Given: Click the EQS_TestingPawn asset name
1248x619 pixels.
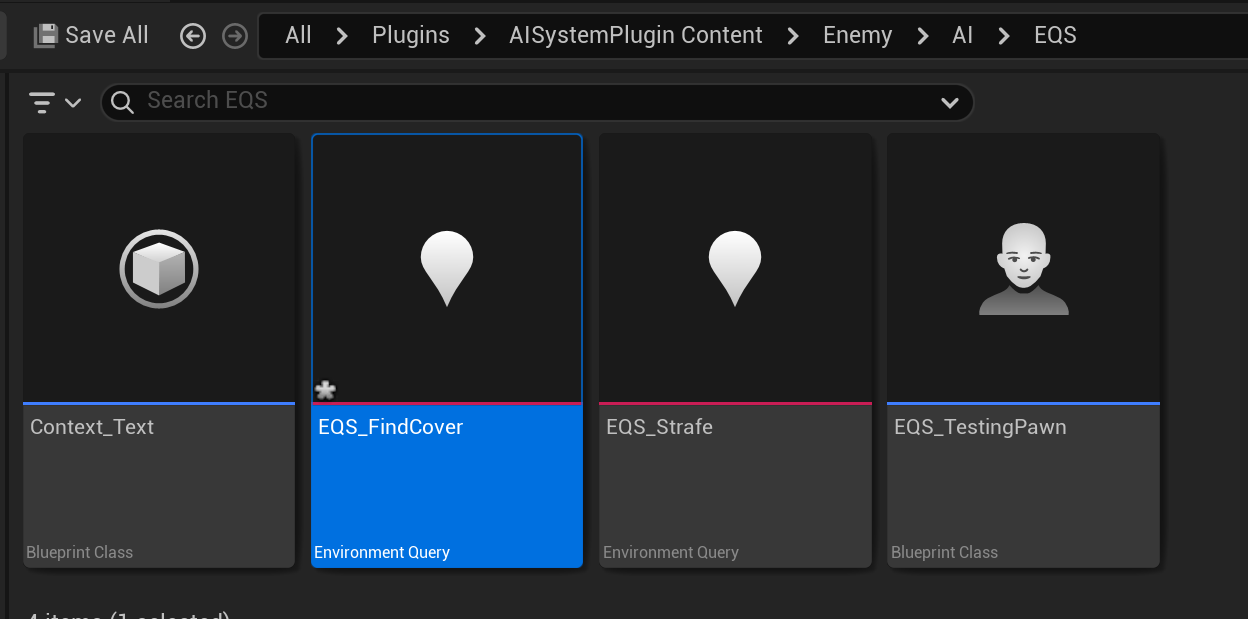Looking at the screenshot, I should coord(980,427).
